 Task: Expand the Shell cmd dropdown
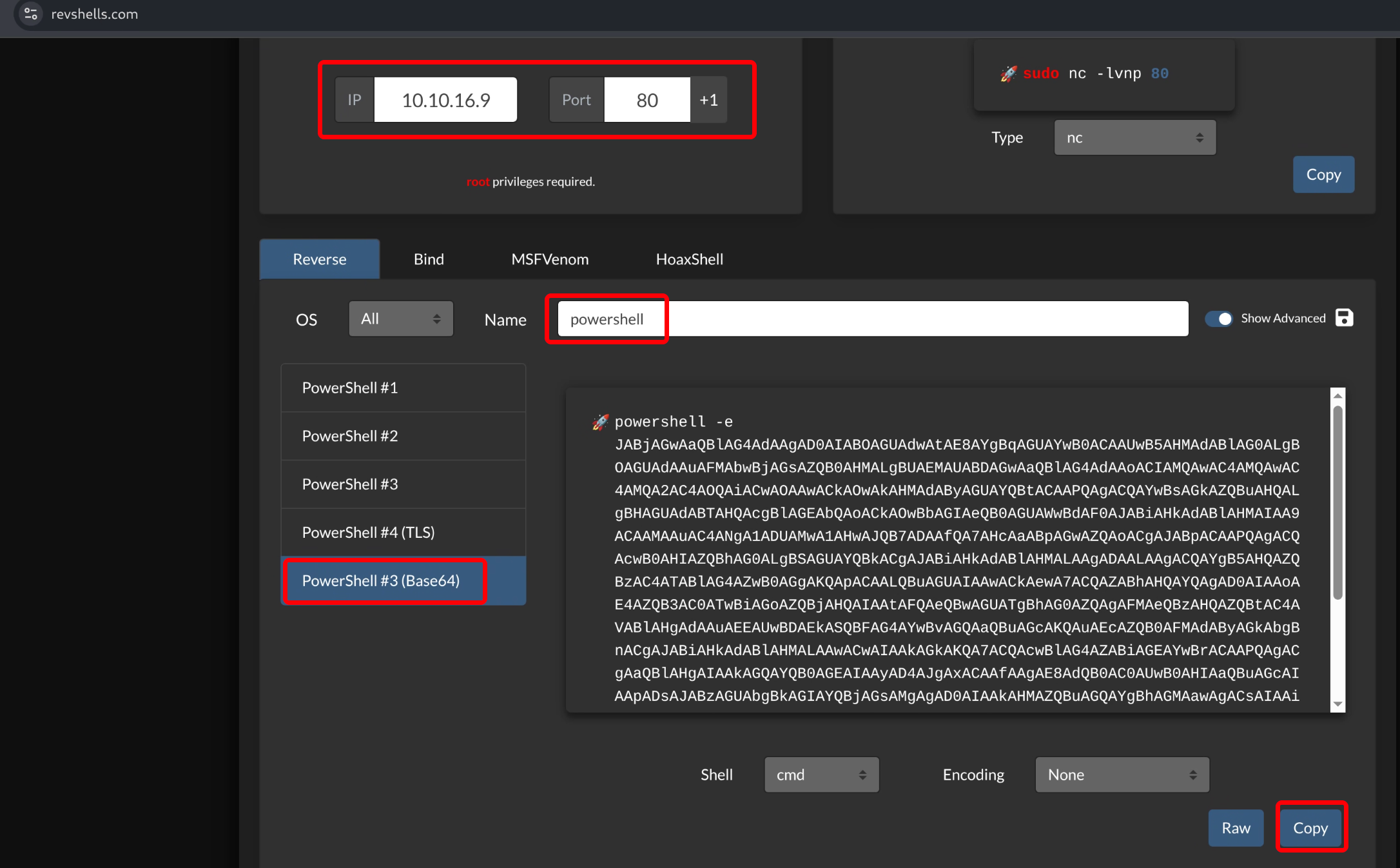click(821, 774)
